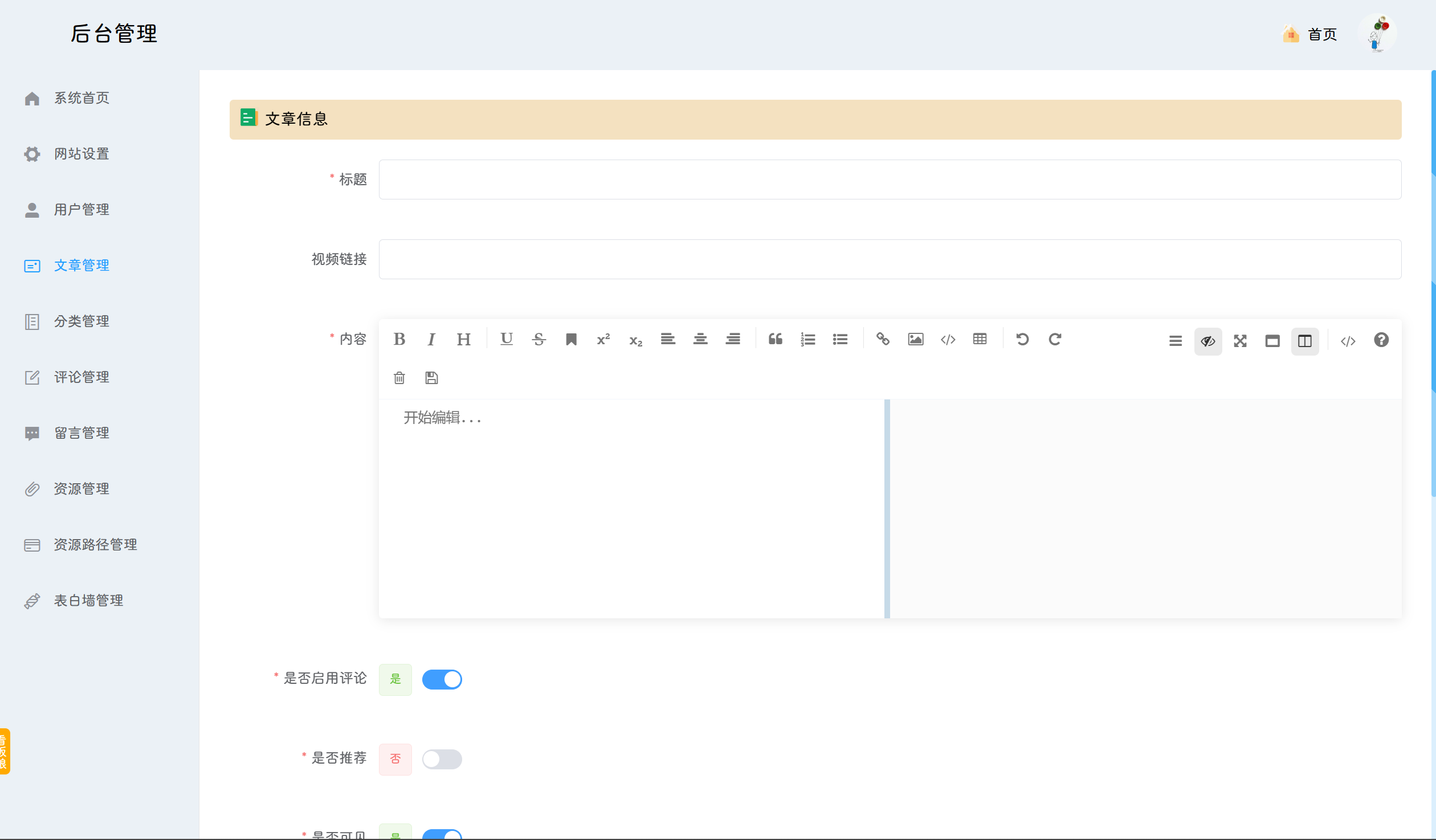Undo the last edit
The height and width of the screenshot is (840, 1436).
pyautogui.click(x=1022, y=339)
